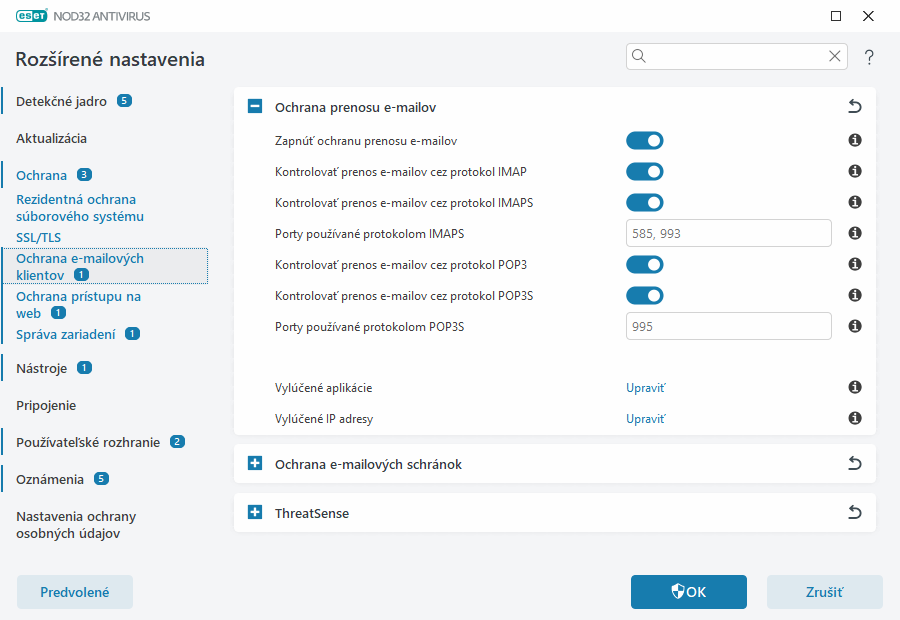
Task: Show info for Porty používané protokolom IMAPS
Action: [855, 234]
